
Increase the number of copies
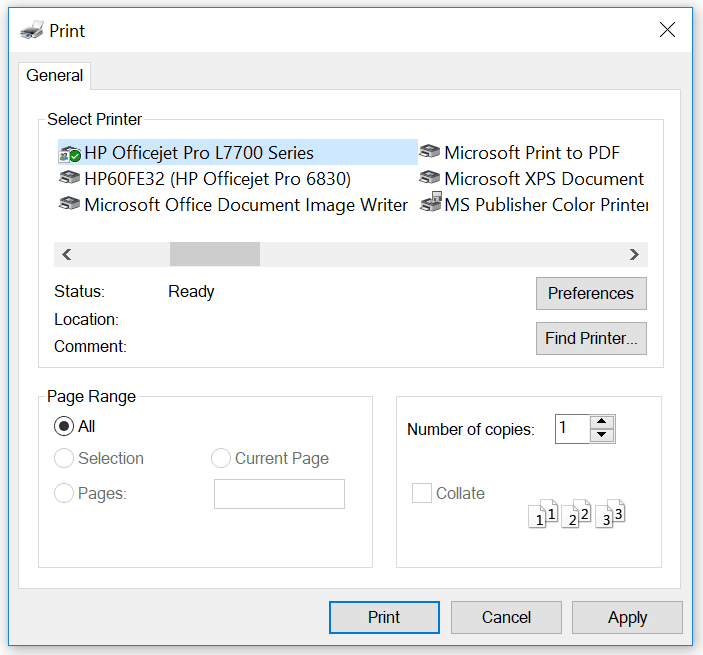coord(602,422)
